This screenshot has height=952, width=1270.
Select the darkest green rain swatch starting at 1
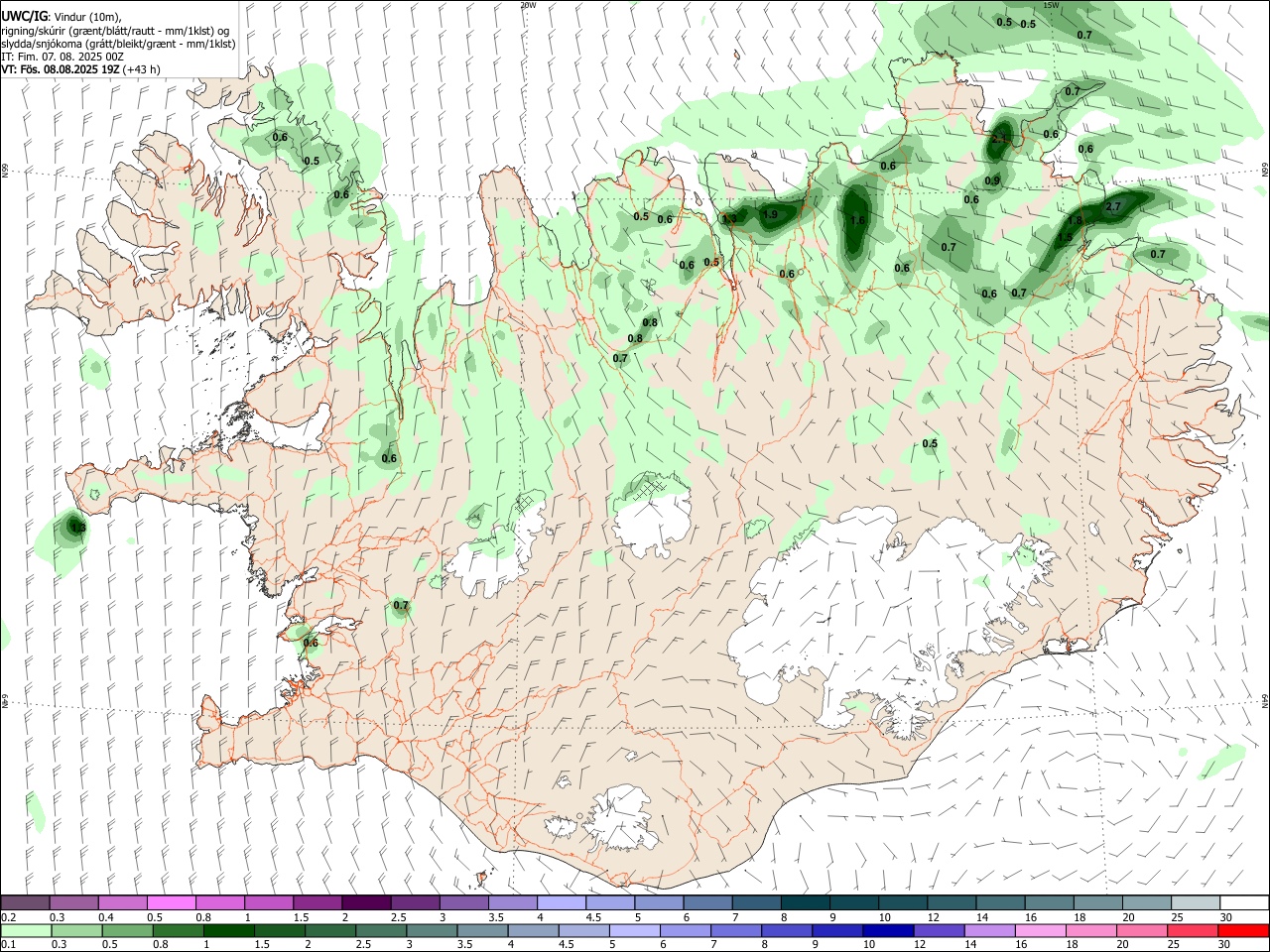tap(229, 930)
